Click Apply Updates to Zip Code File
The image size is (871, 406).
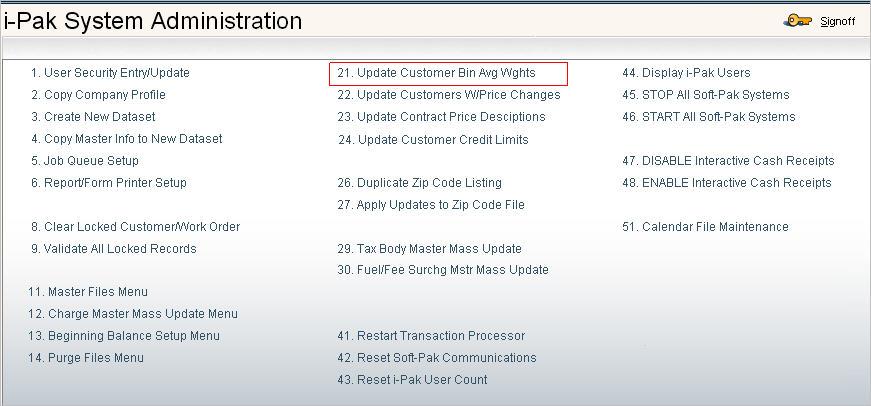[x=431, y=205]
